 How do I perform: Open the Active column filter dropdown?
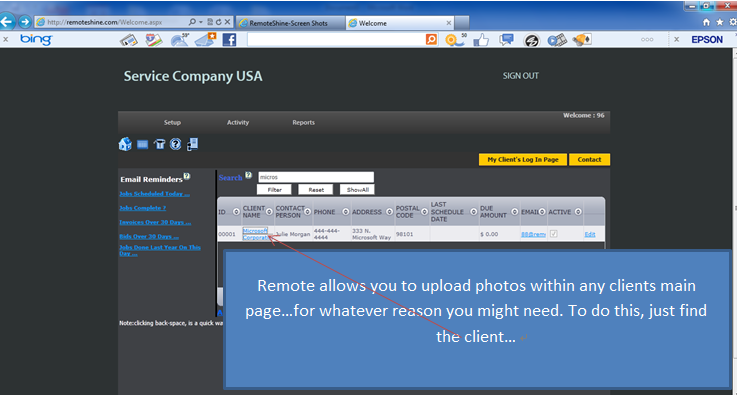coord(578,212)
